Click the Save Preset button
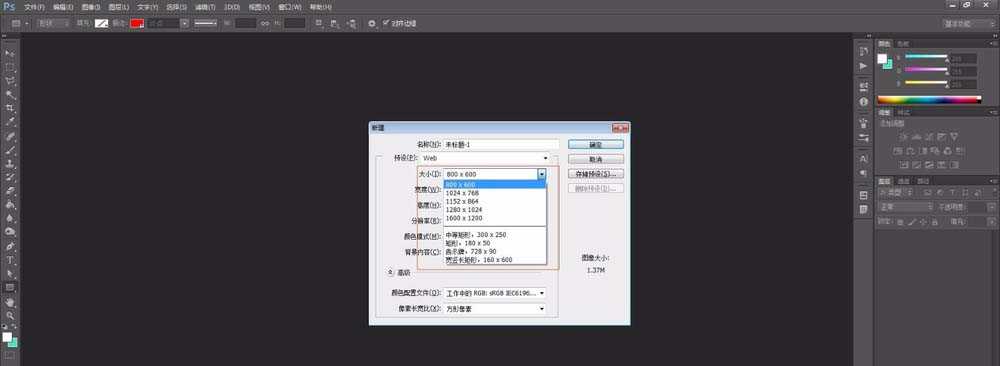The image size is (1000, 366). coord(596,173)
